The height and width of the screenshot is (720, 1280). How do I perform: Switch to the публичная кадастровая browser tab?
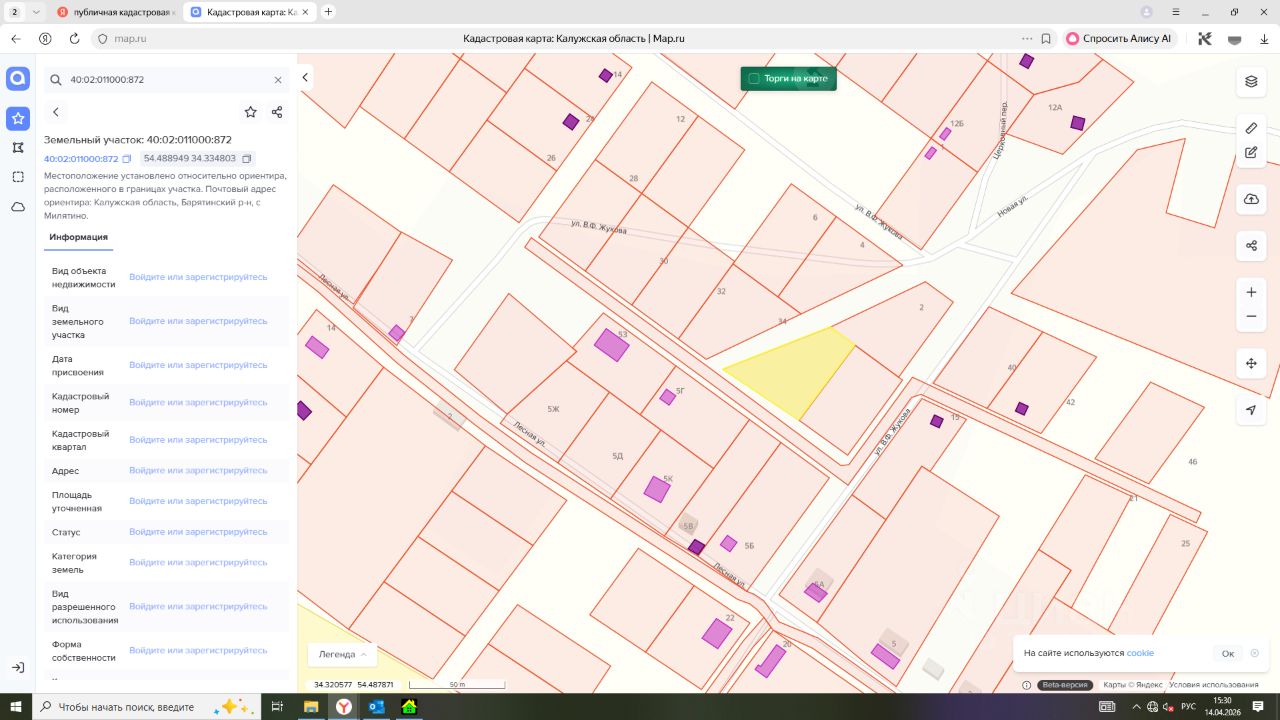114,12
